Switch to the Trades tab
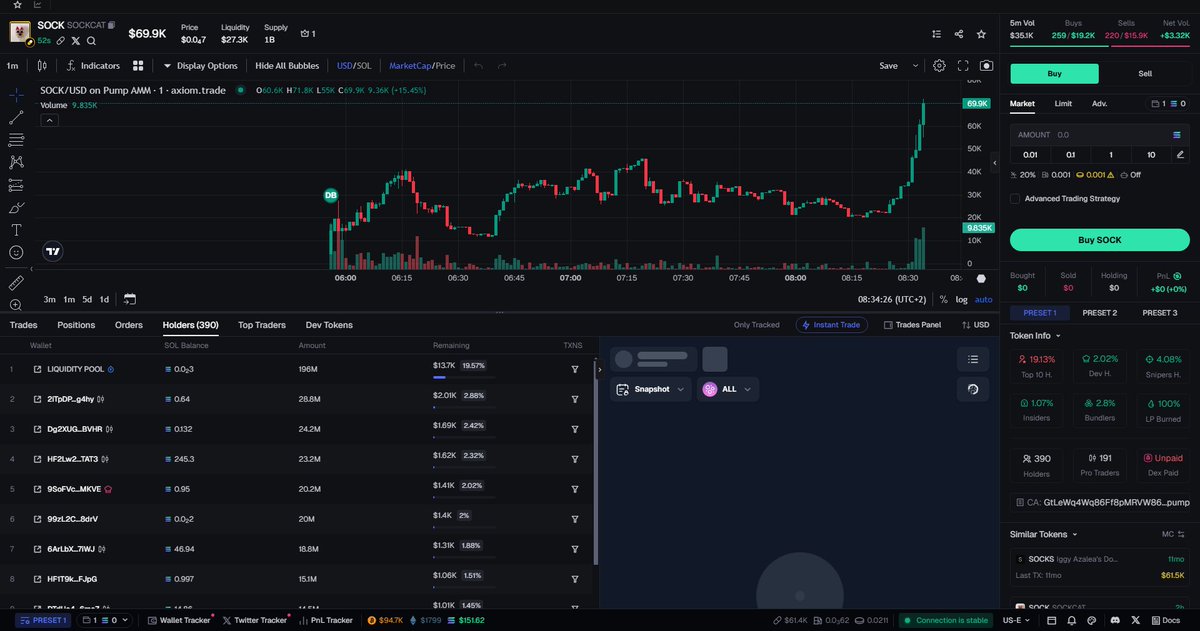Viewport: 1200px width, 631px height. click(23, 325)
